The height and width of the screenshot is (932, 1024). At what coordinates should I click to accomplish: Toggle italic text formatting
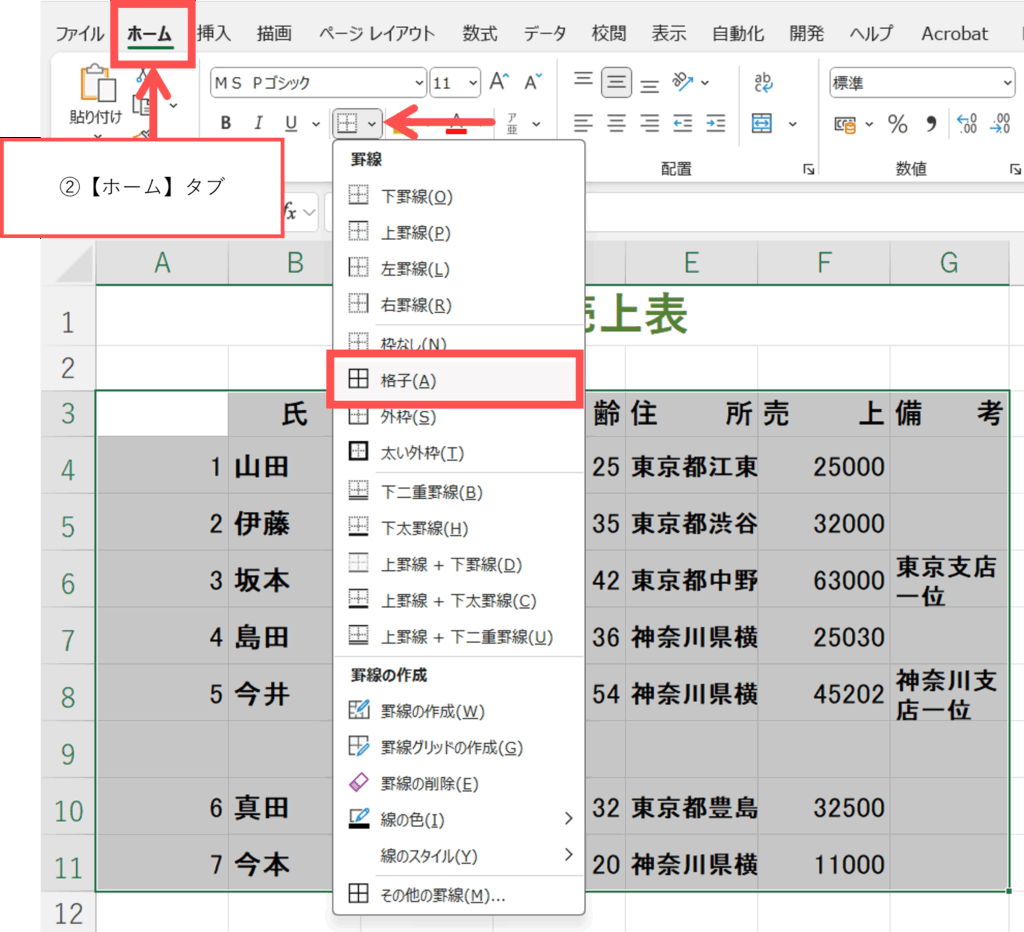pos(258,123)
